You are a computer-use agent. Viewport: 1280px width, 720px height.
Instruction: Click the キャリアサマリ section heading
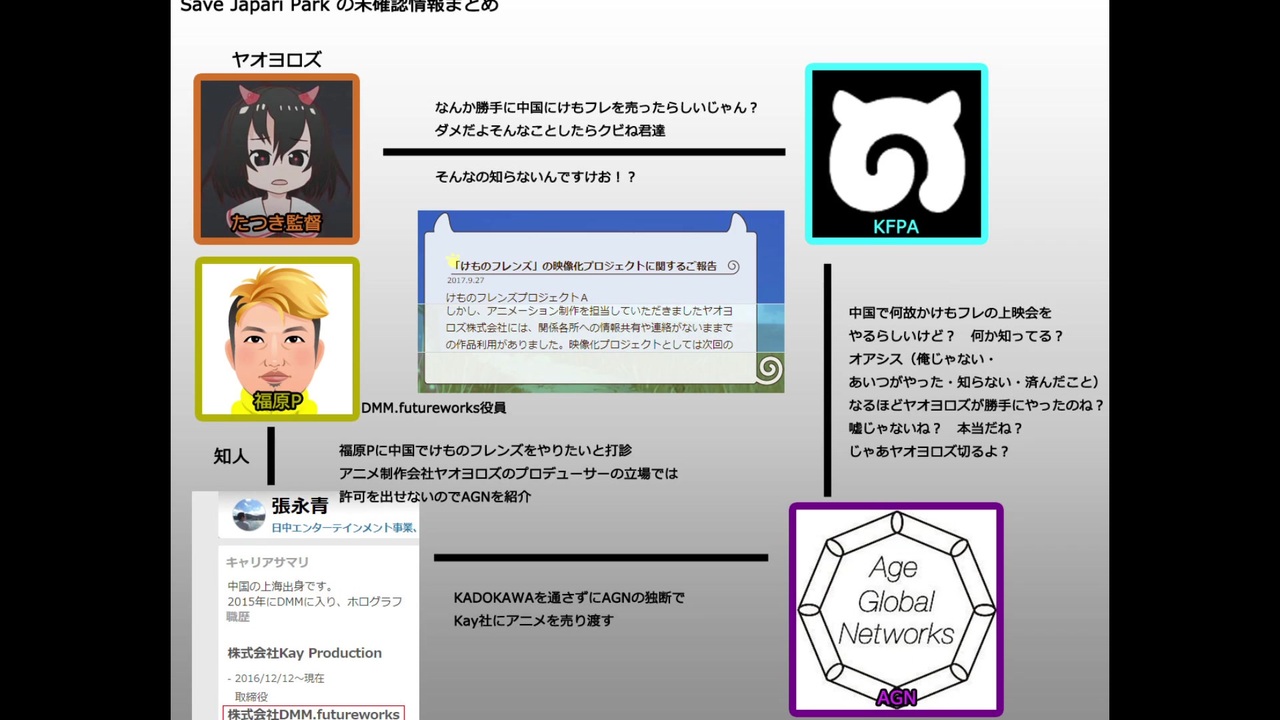coord(267,562)
